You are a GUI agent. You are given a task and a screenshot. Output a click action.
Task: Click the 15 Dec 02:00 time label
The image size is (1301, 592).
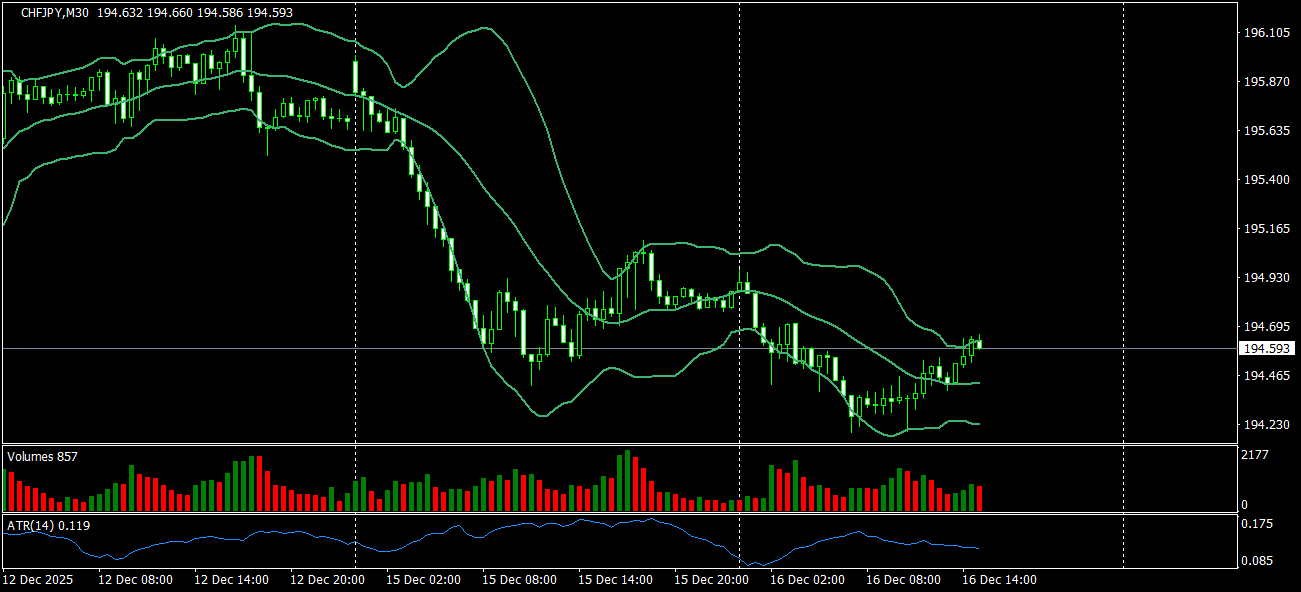click(424, 580)
